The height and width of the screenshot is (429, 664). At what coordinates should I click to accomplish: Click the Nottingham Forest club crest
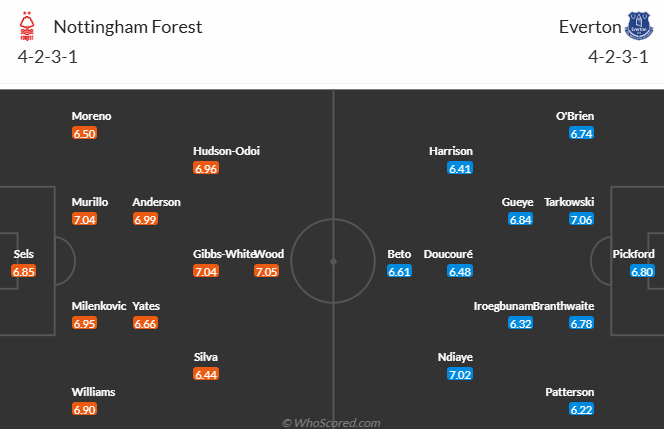(x=30, y=28)
